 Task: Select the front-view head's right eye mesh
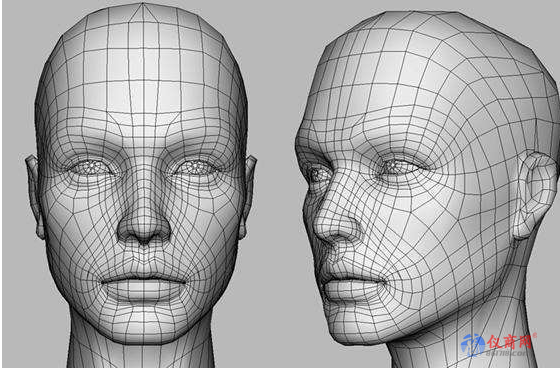click(196, 168)
